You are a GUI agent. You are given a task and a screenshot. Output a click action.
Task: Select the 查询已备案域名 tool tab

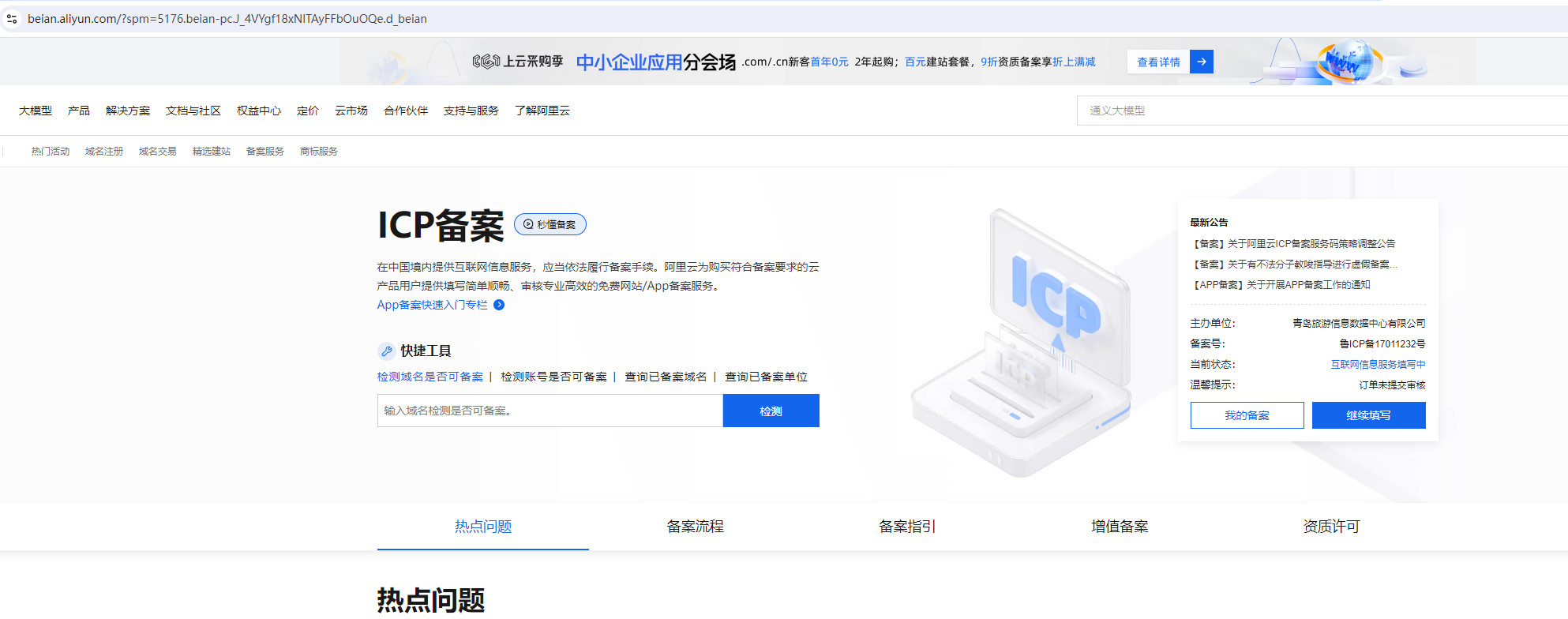point(666,377)
